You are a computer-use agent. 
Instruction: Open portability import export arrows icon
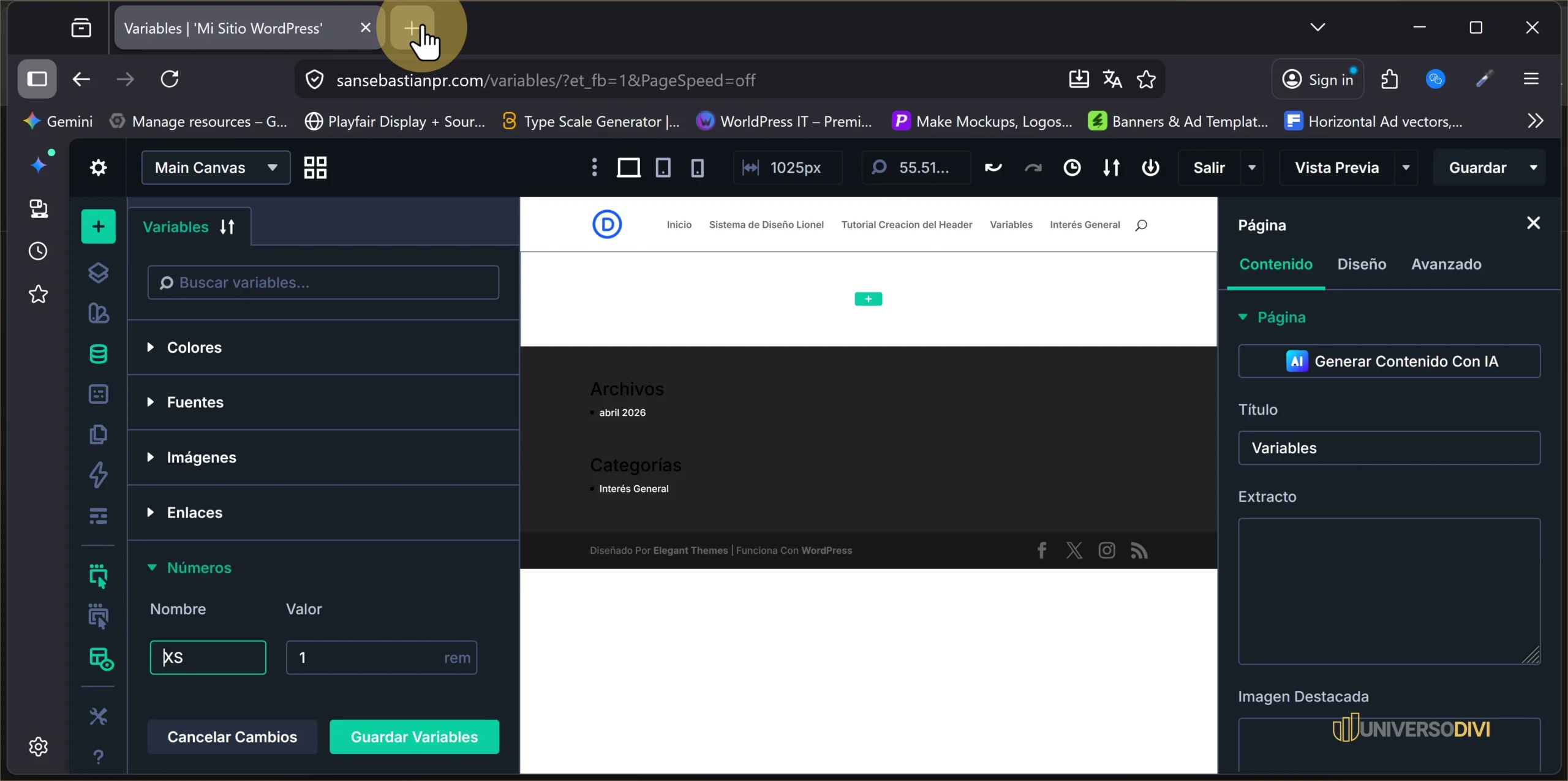(x=1111, y=167)
